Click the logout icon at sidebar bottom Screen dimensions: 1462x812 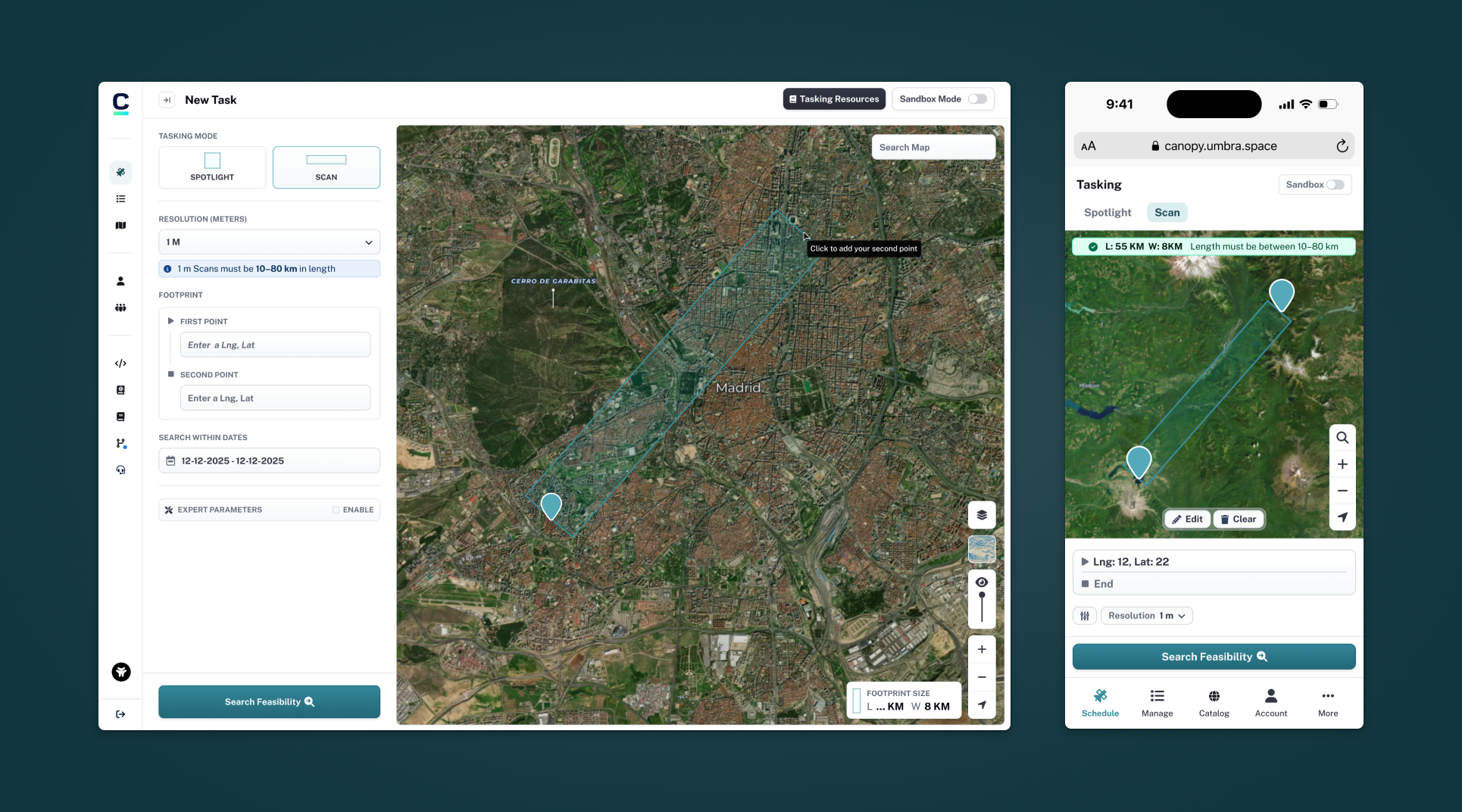click(x=120, y=714)
